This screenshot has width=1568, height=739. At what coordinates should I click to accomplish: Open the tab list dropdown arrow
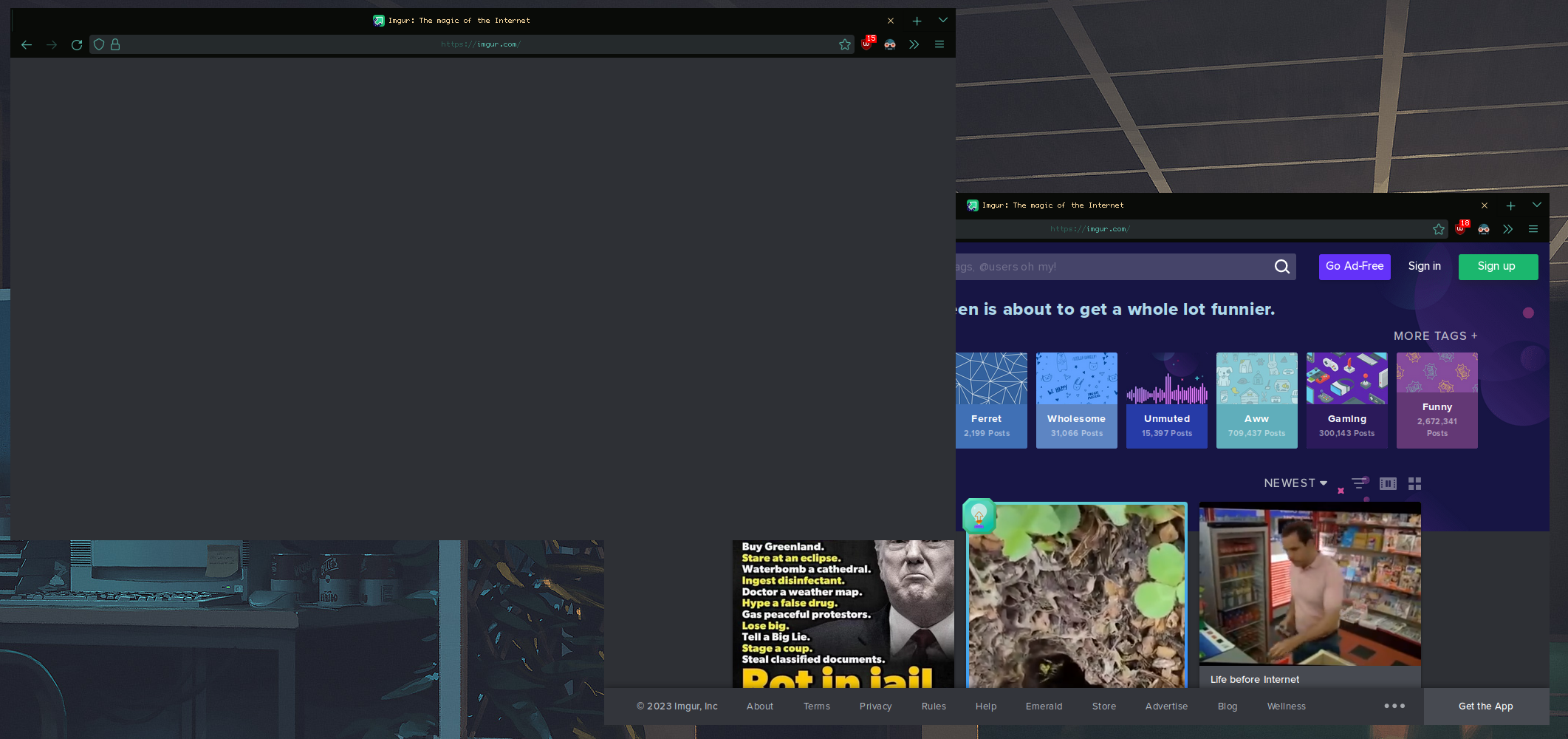click(942, 20)
